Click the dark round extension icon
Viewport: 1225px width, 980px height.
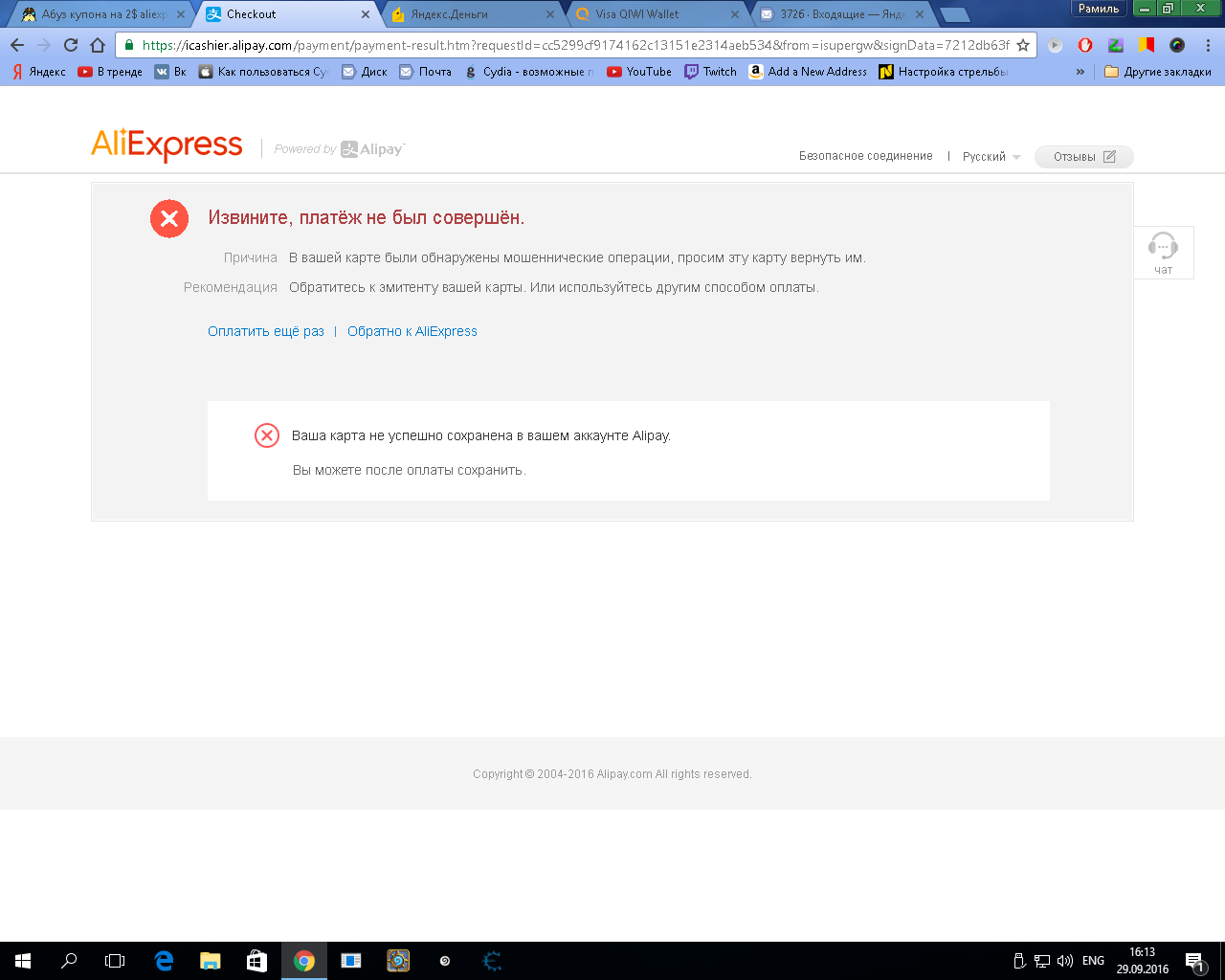click(1177, 45)
